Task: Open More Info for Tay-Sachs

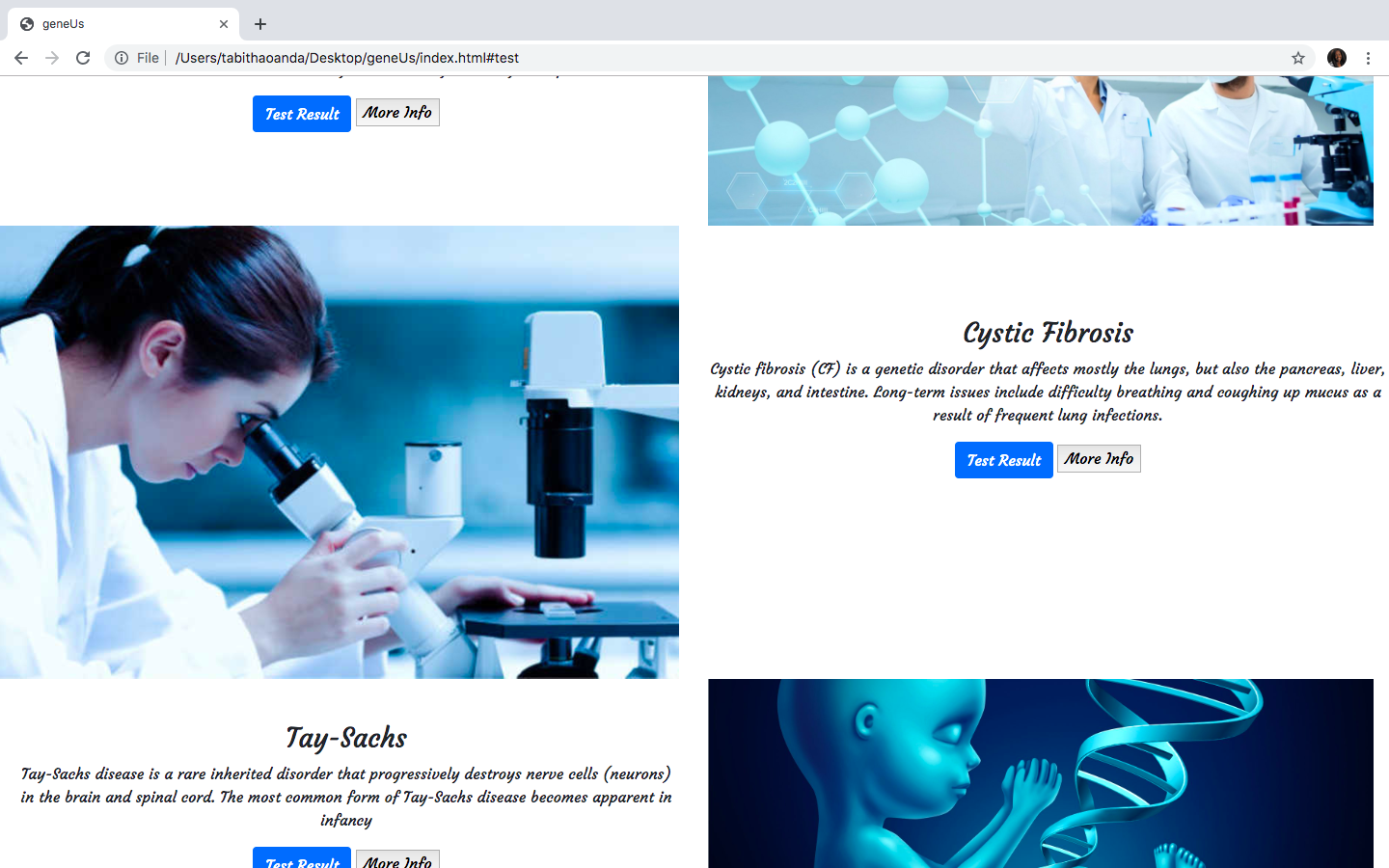Action: point(397,861)
